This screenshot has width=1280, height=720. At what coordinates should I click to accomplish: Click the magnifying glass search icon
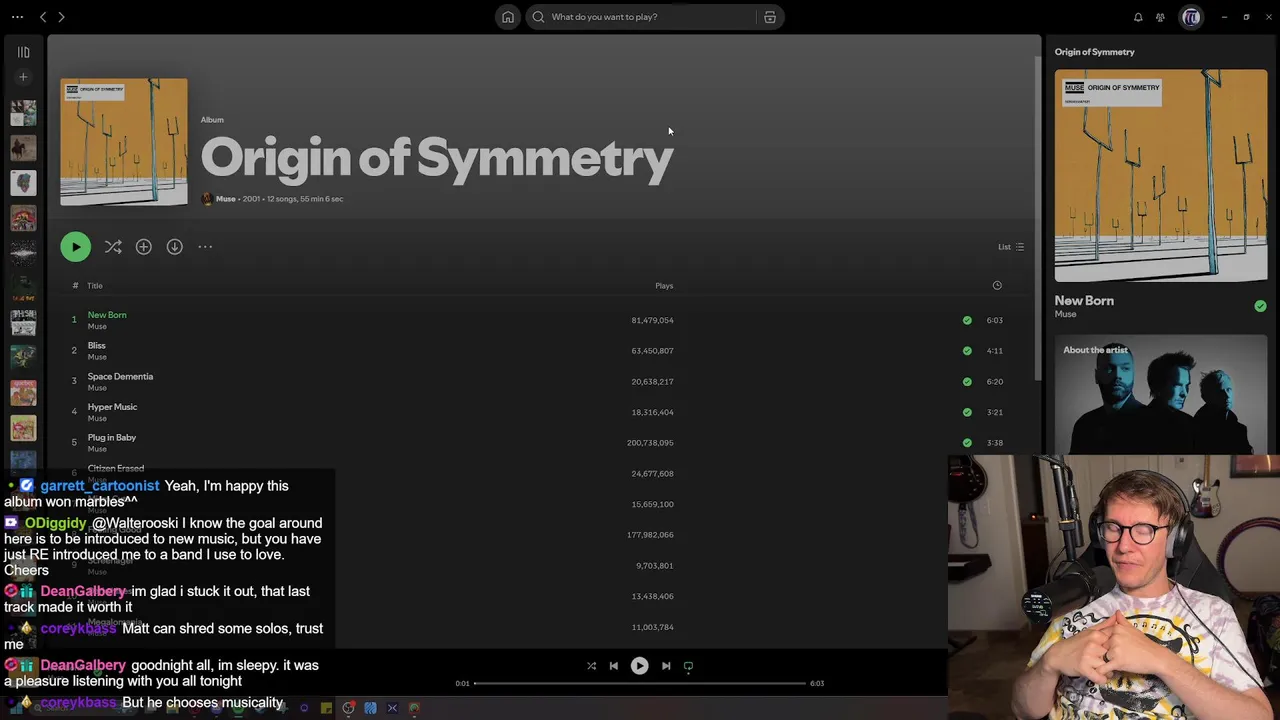click(539, 17)
